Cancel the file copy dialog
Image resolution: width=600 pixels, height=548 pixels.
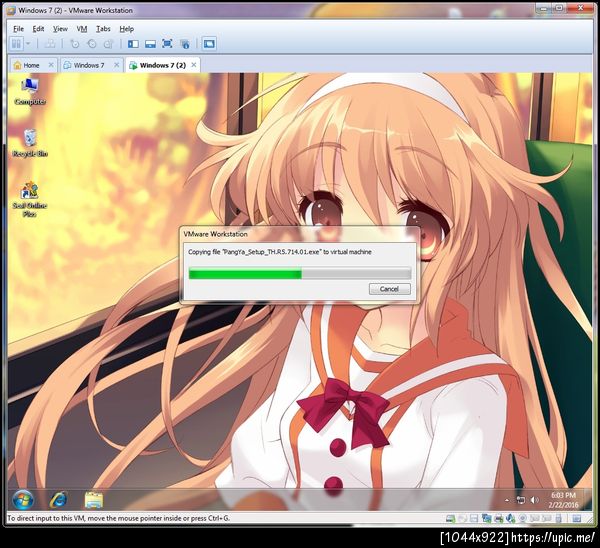[x=390, y=289]
